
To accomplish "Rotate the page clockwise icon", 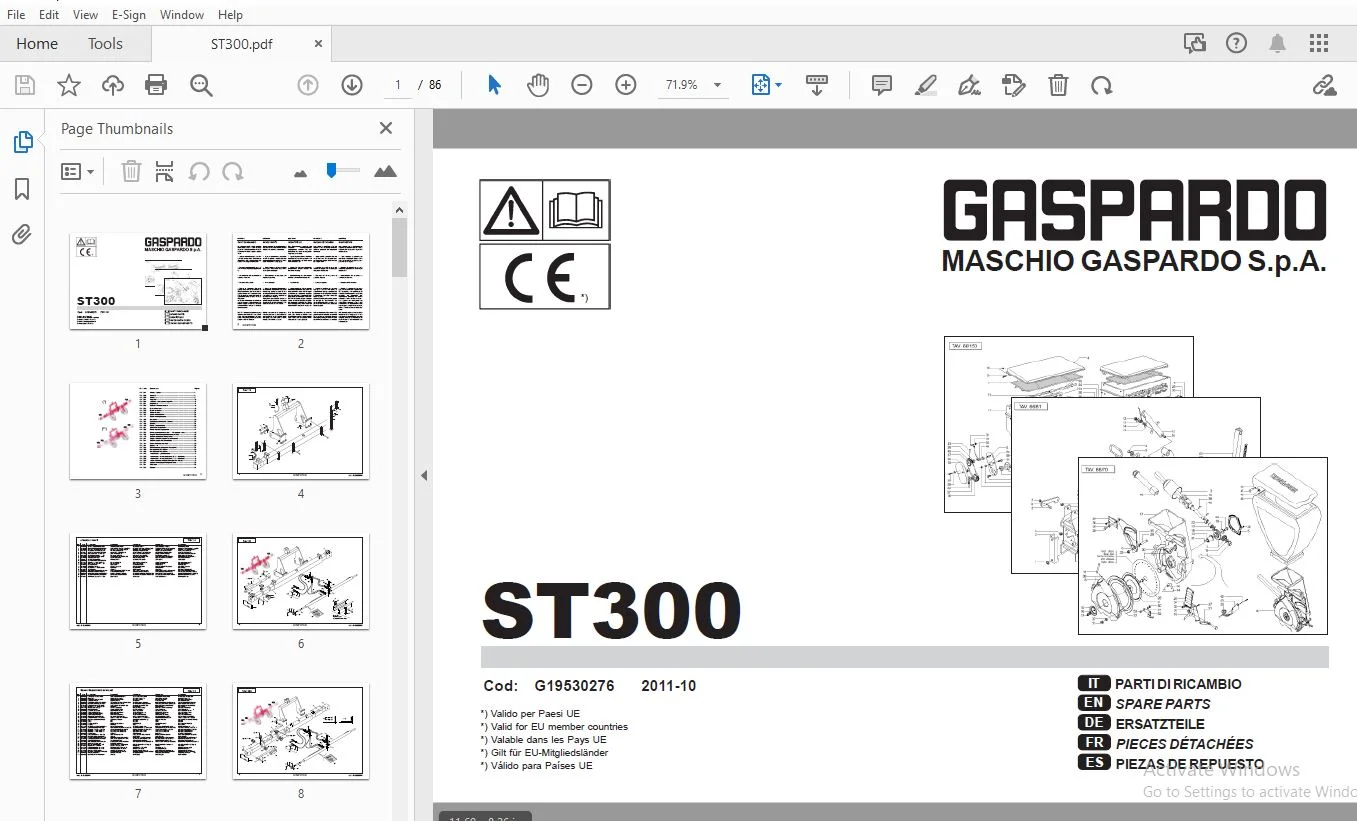I will pyautogui.click(x=1102, y=86).
